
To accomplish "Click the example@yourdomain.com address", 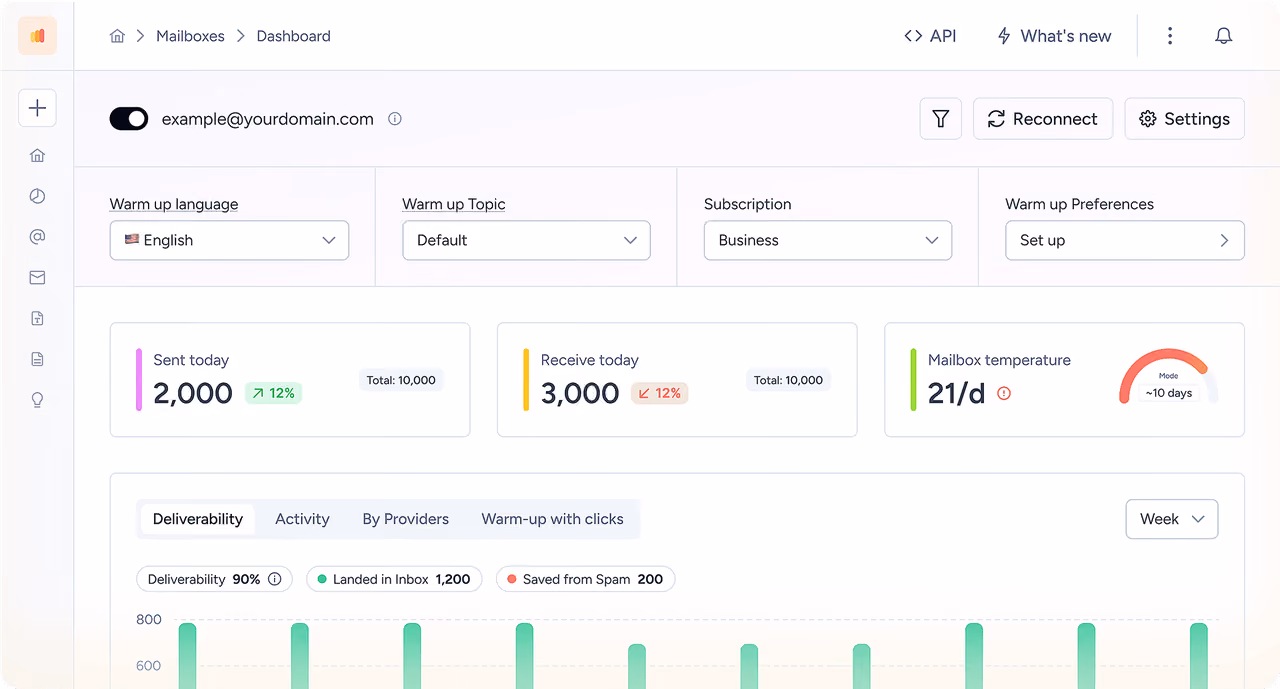I will [x=268, y=119].
